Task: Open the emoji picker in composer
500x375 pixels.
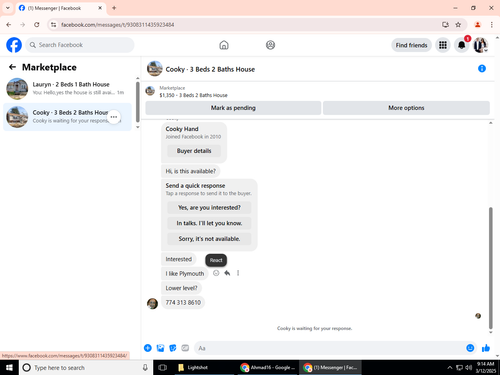Action: (x=470, y=348)
